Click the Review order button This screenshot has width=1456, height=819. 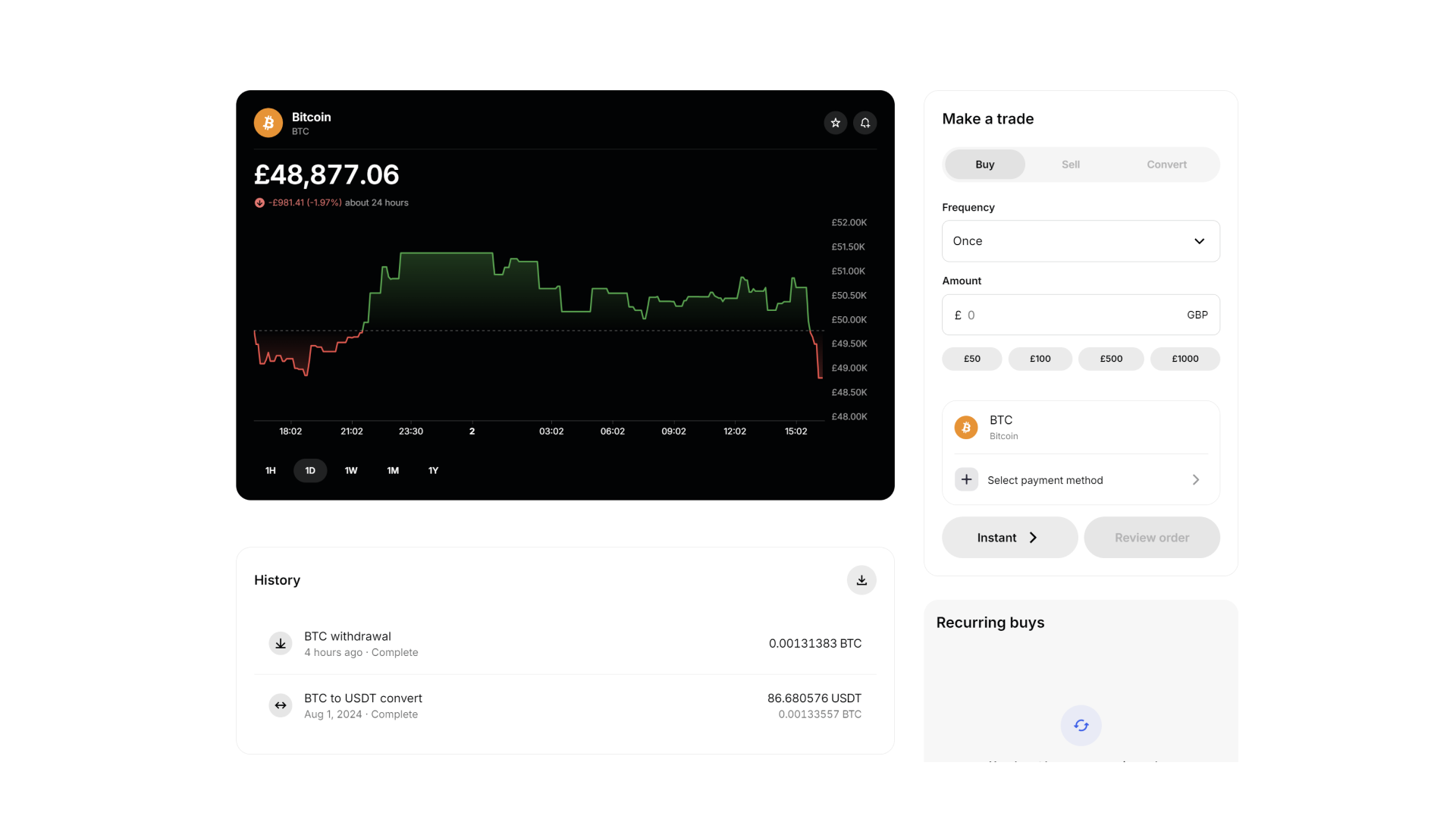[1152, 537]
